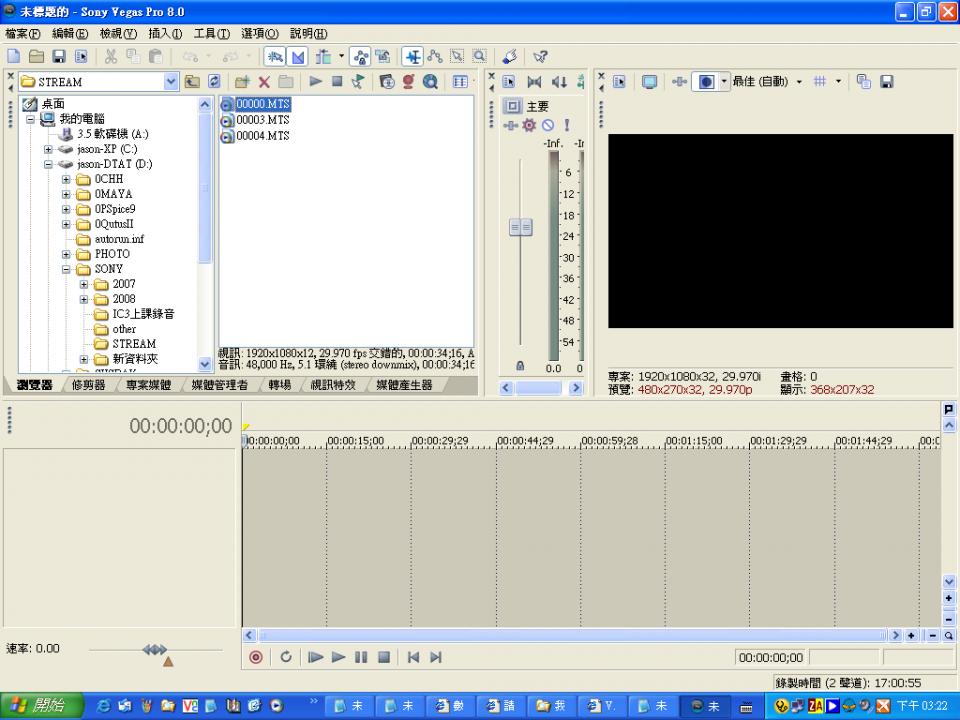Click the Refresh icon in the explorer toolbar
The image size is (960, 720).
coord(214,82)
